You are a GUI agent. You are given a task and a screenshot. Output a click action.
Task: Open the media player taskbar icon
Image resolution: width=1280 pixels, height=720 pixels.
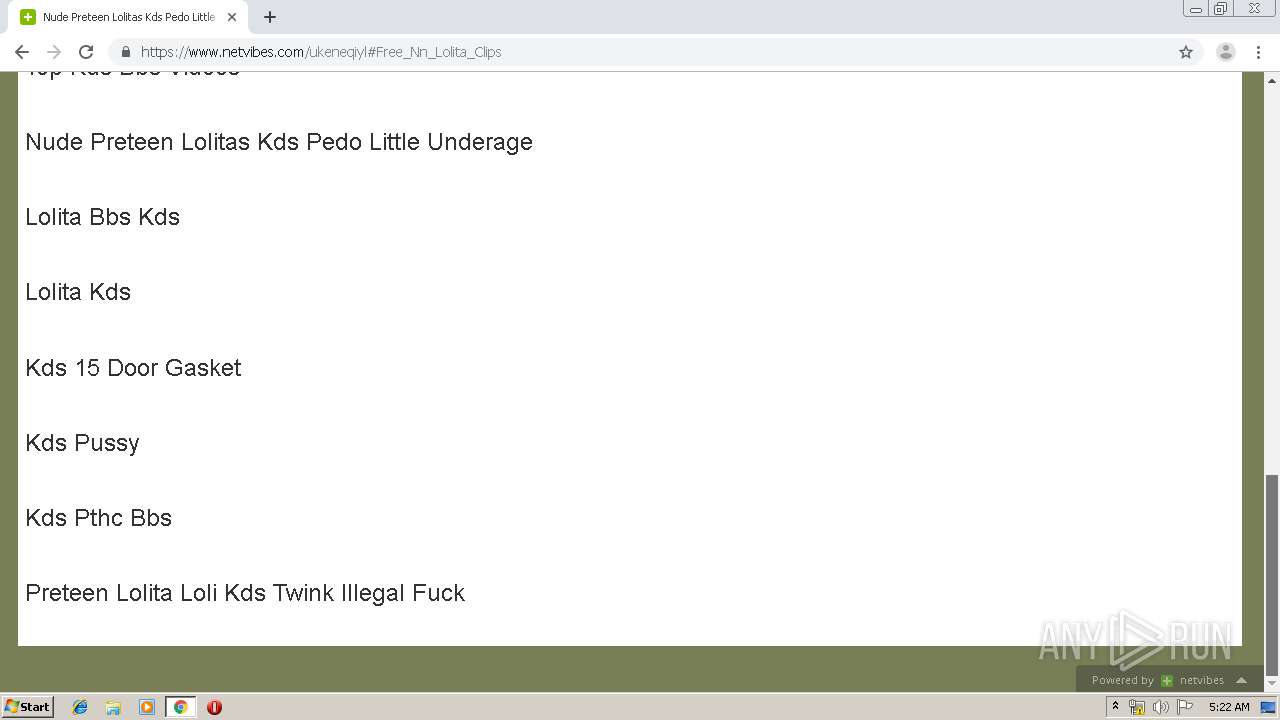click(147, 707)
